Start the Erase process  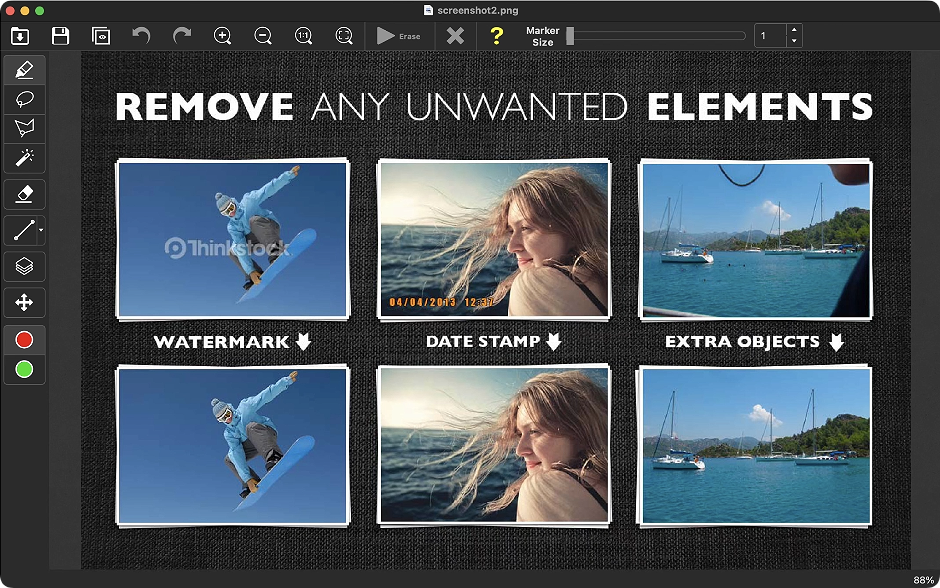(398, 36)
